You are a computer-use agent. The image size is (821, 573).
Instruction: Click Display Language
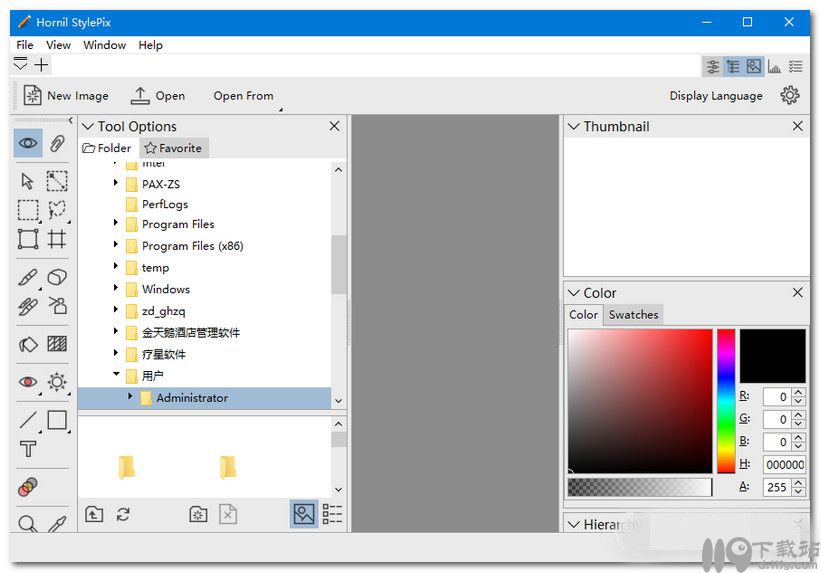[716, 96]
